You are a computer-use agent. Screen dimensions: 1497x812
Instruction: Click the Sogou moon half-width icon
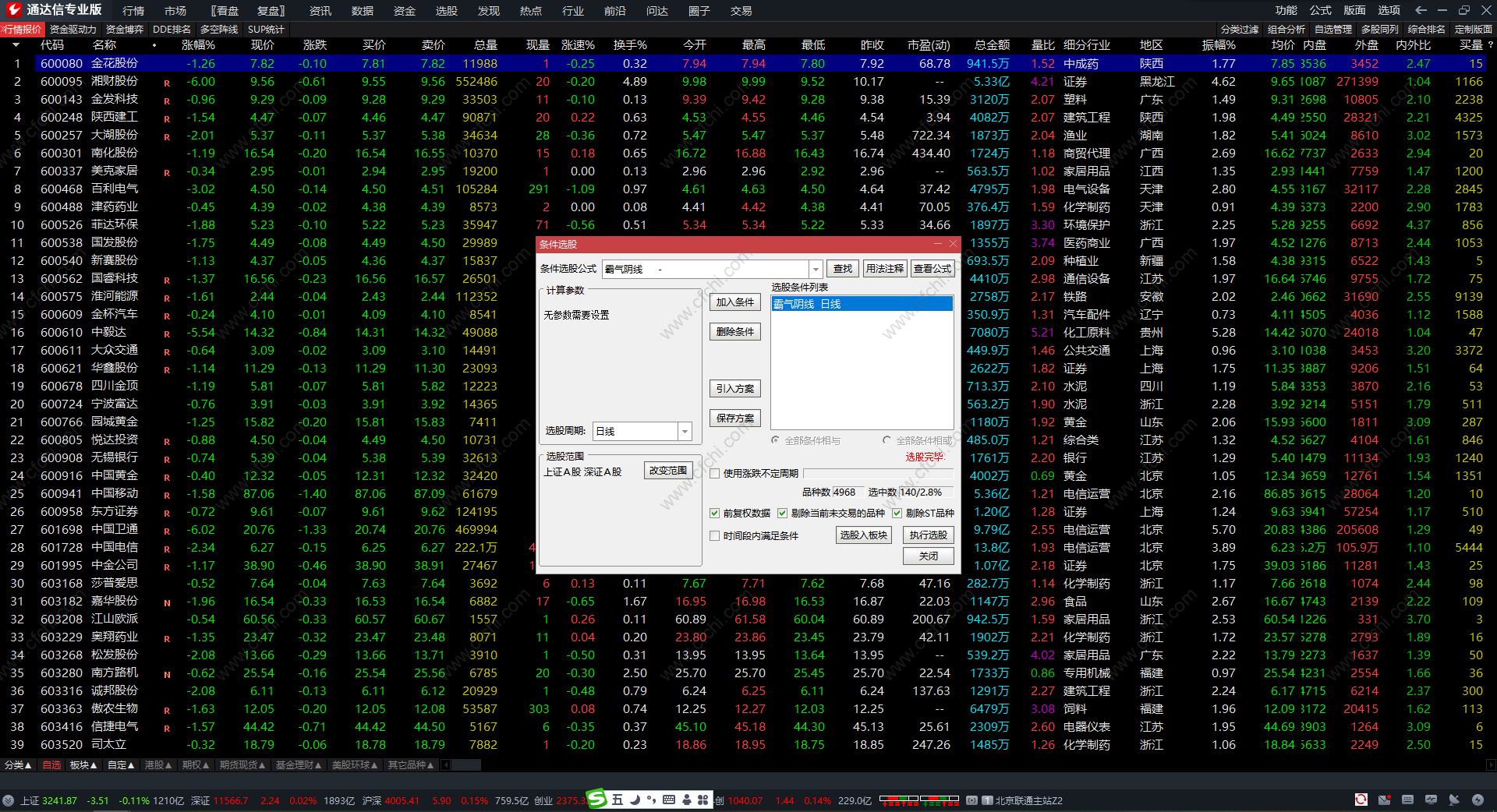(635, 800)
